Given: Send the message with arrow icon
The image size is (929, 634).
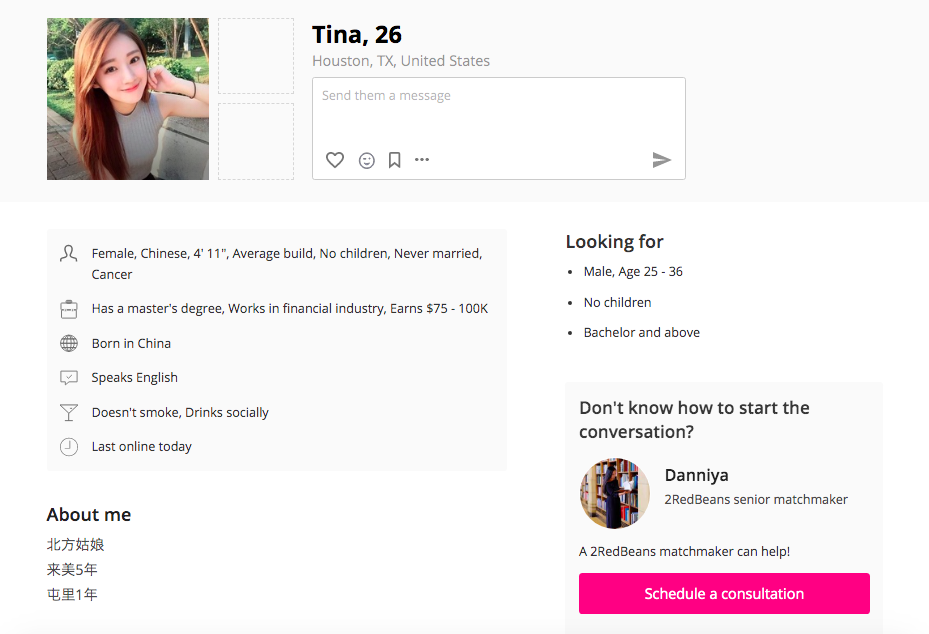Looking at the screenshot, I should tap(661, 160).
